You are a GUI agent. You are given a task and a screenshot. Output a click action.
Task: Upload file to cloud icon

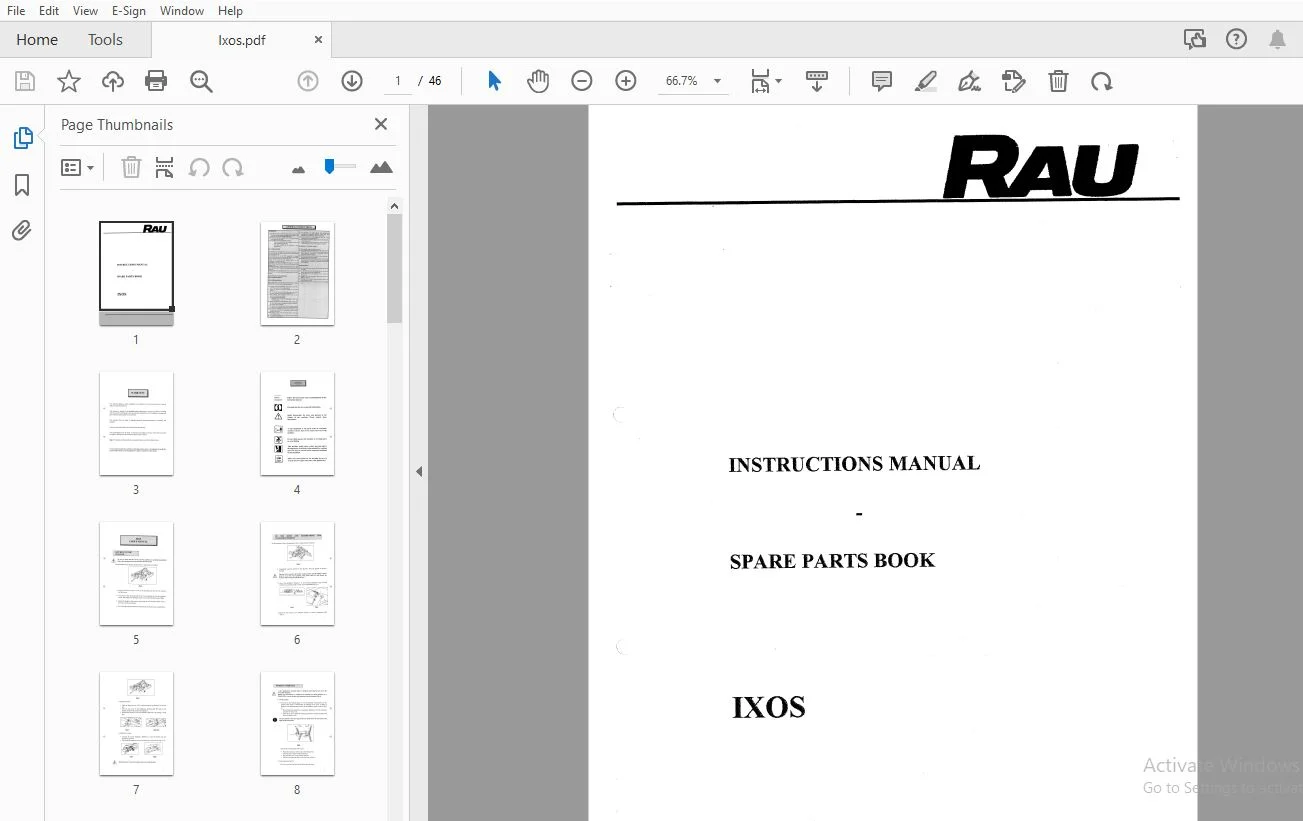click(x=113, y=82)
